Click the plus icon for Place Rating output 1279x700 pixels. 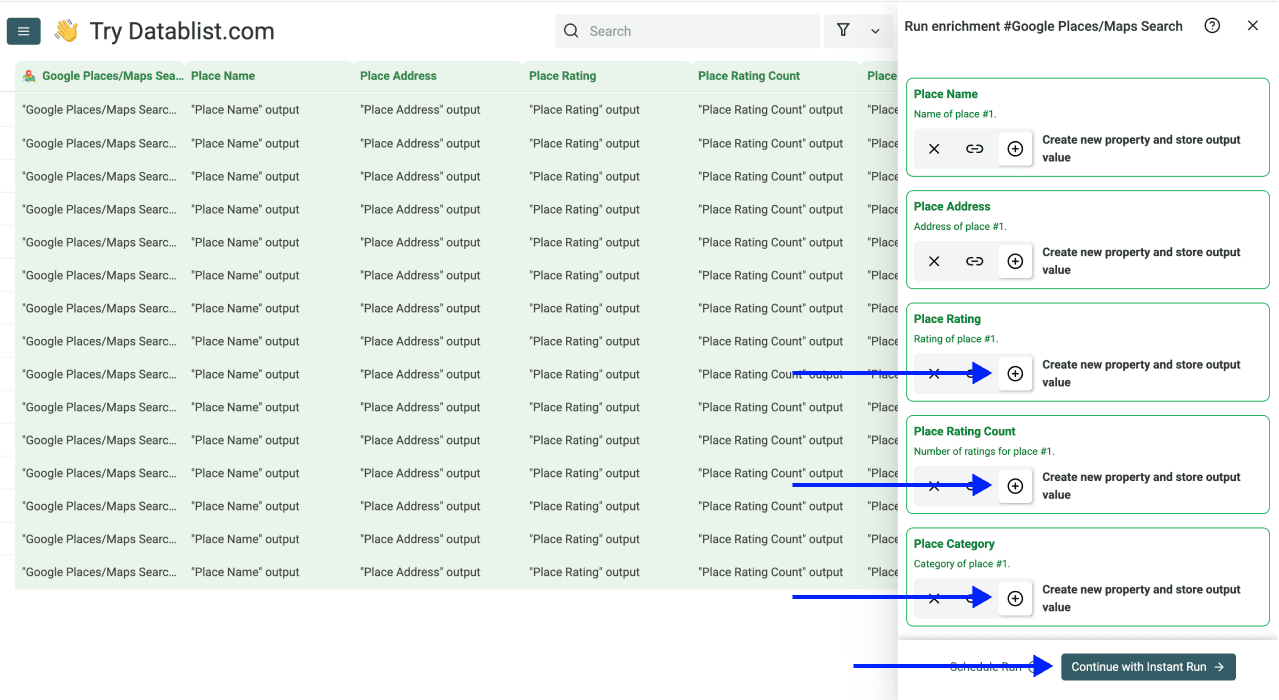click(1015, 373)
